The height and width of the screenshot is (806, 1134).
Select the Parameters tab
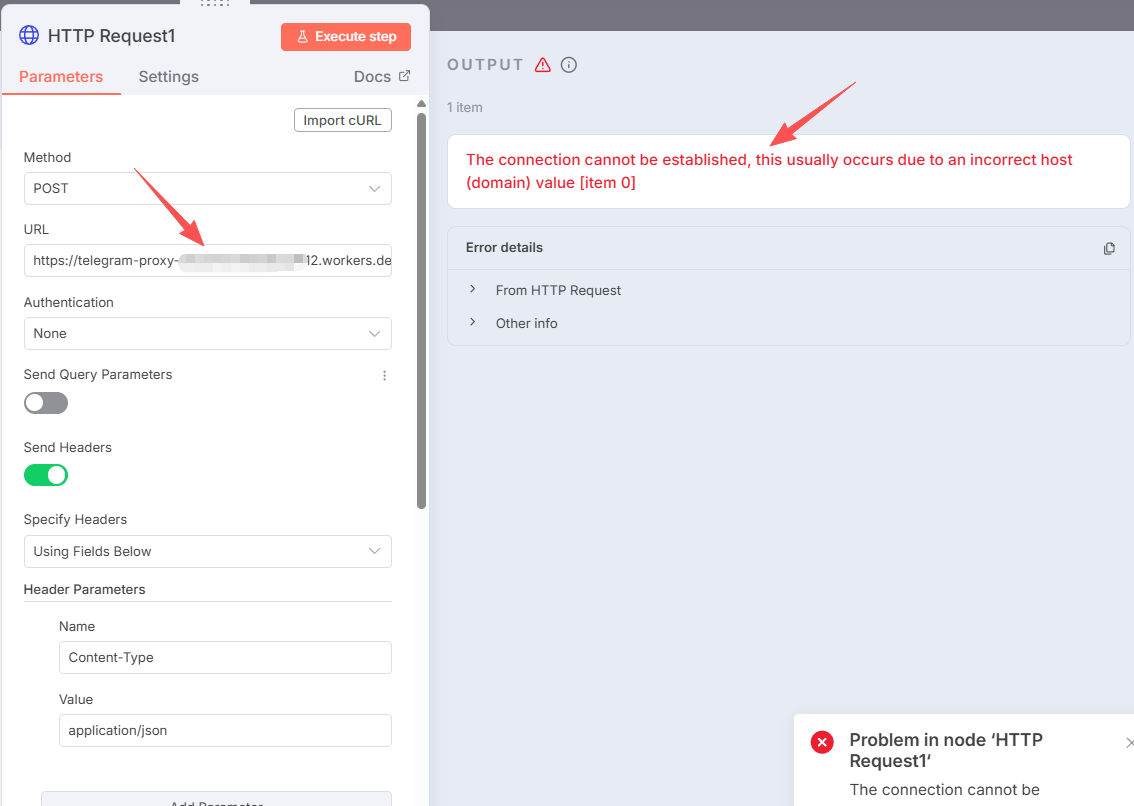point(61,77)
